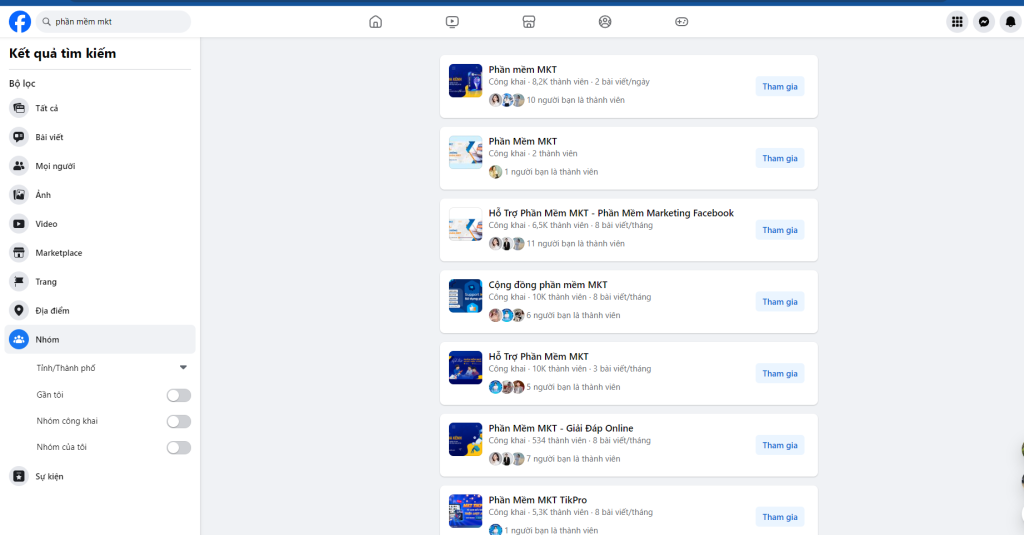Join 'Cộng đồng phần mềm MKT' group
The image size is (1024, 535).
click(780, 302)
